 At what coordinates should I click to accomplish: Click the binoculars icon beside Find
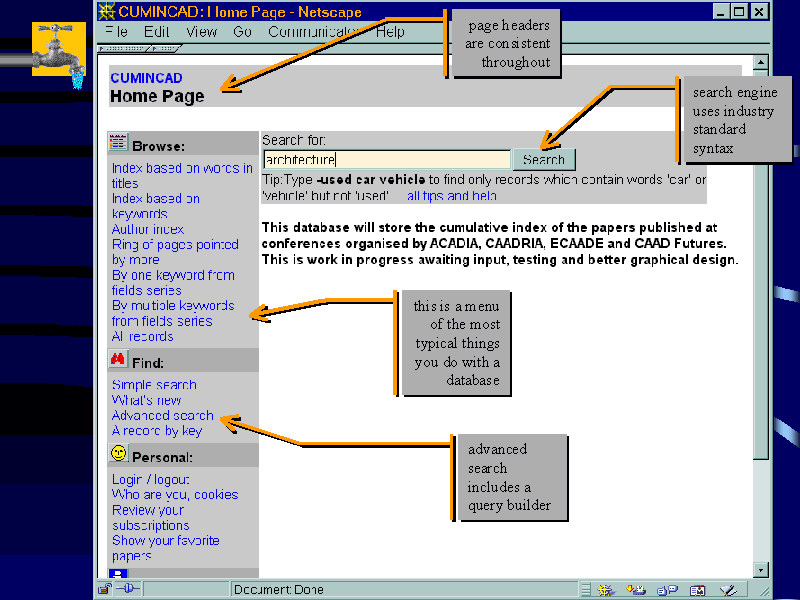tap(117, 359)
